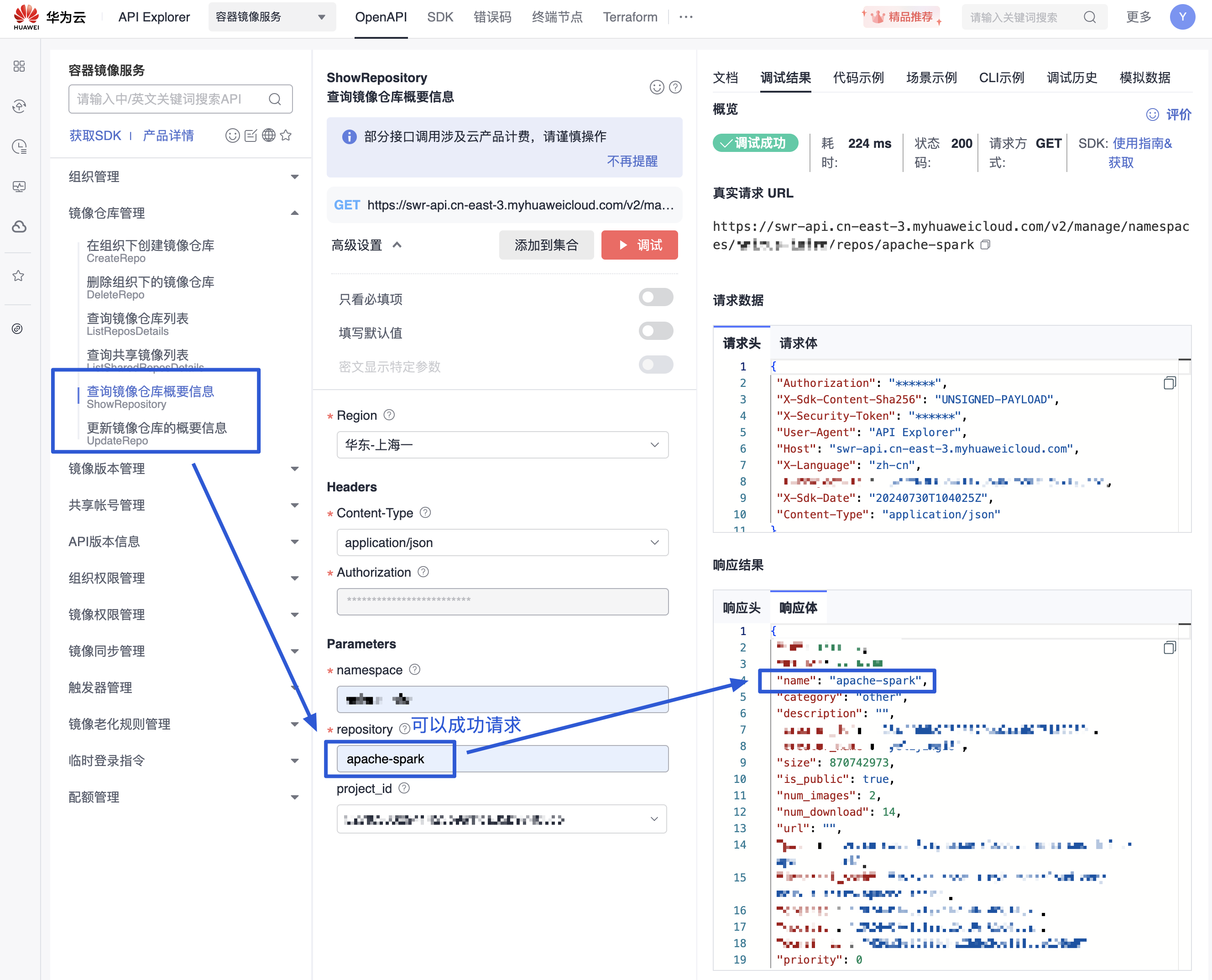Screen dimensions: 1212x980
Task: Copy the request header JSON
Action: coord(1170,383)
